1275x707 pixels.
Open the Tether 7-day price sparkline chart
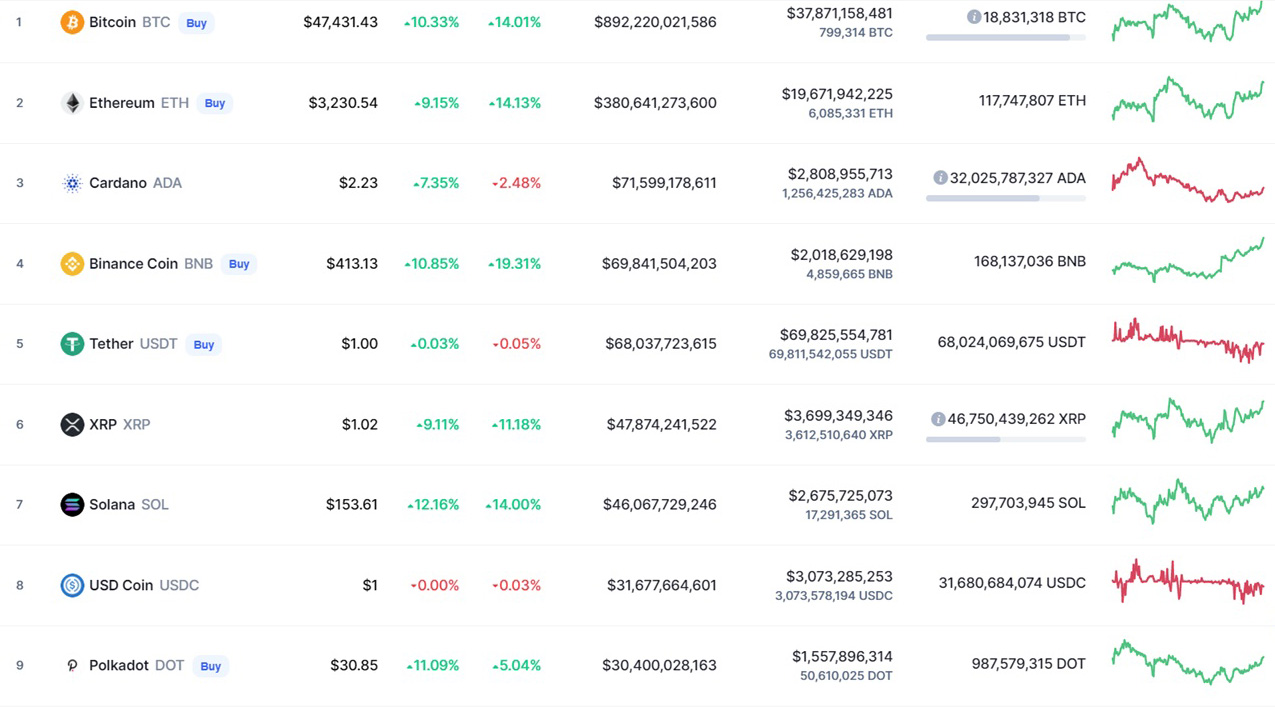(1187, 340)
